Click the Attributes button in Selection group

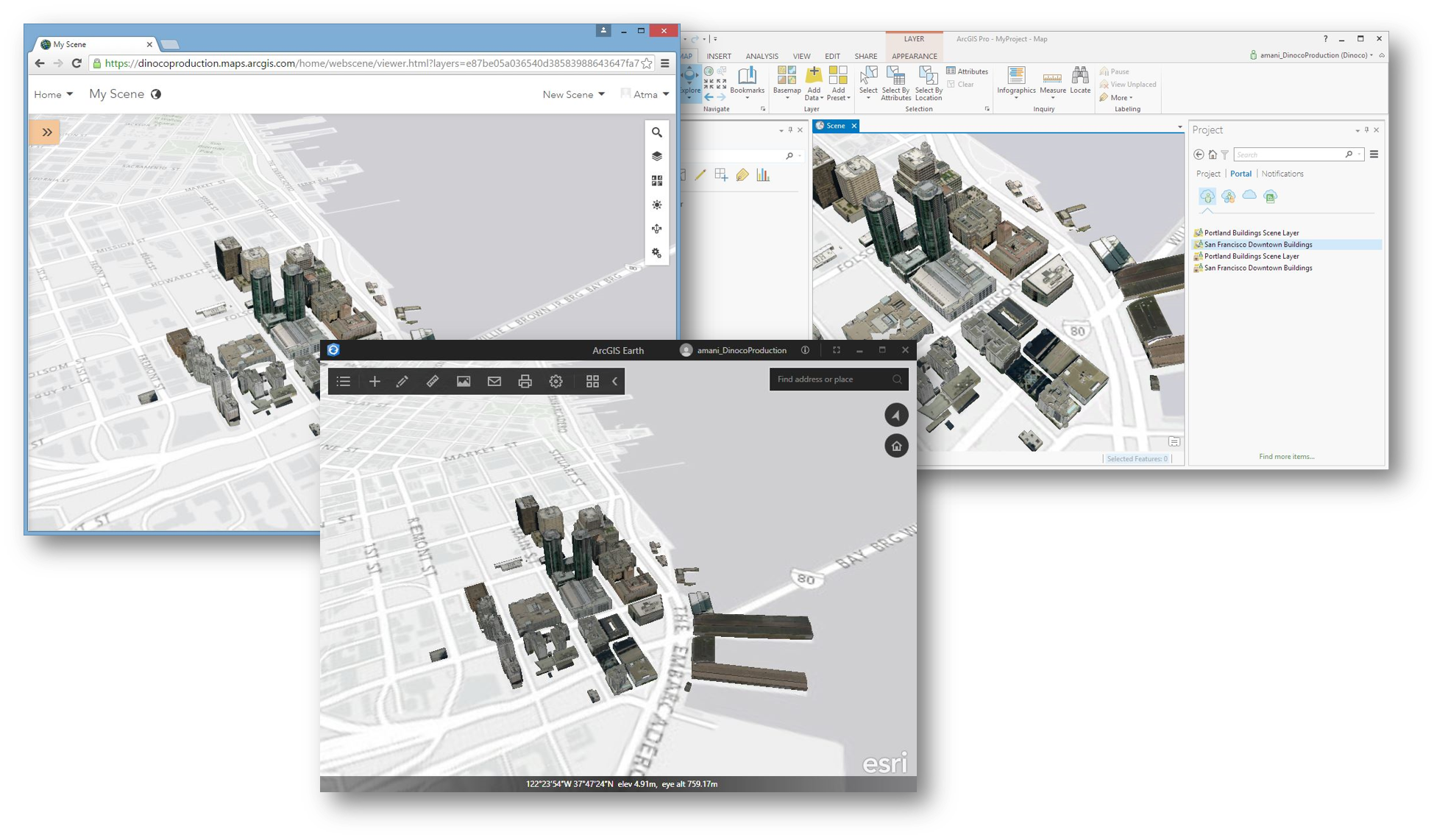pos(967,71)
